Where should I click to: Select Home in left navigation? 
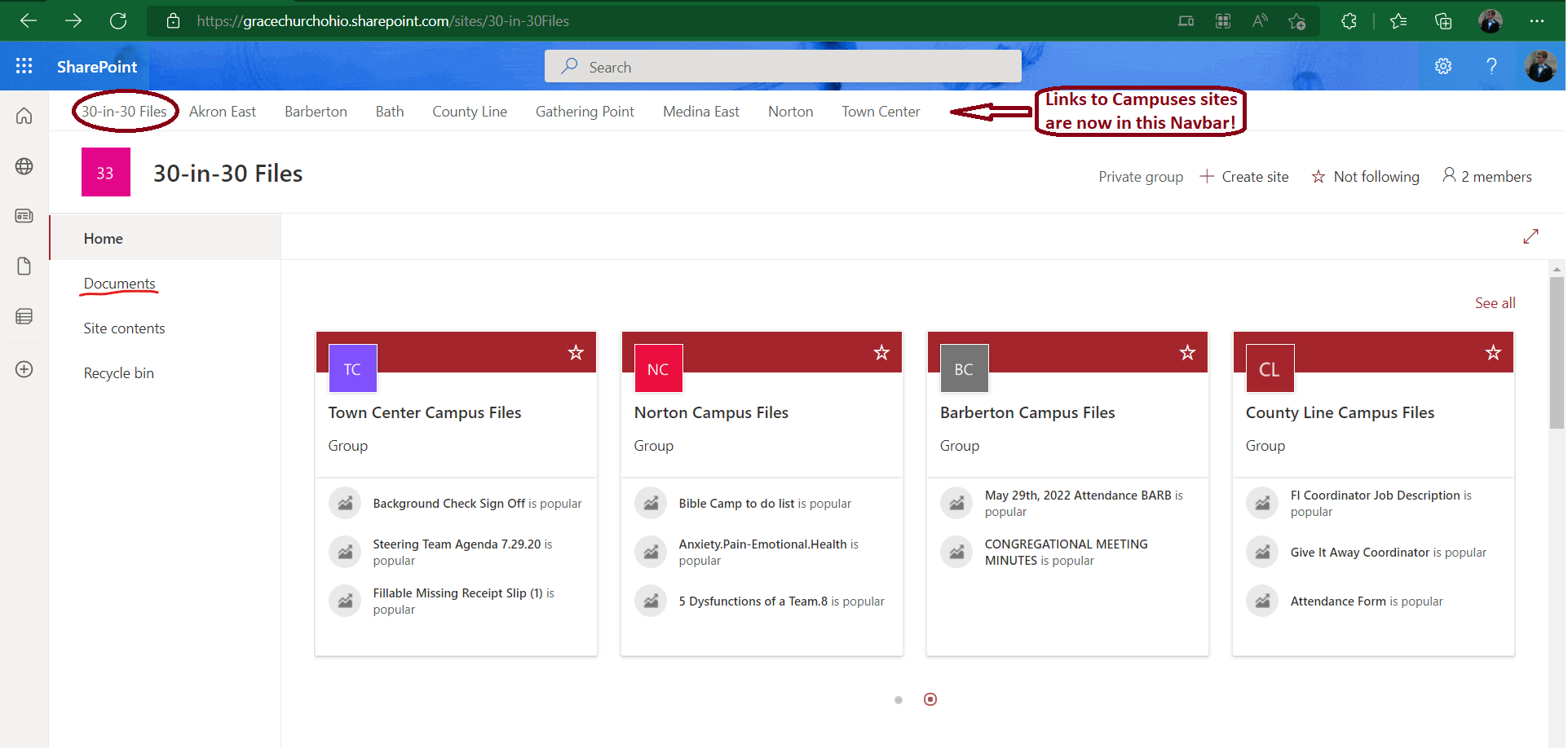tap(166, 238)
